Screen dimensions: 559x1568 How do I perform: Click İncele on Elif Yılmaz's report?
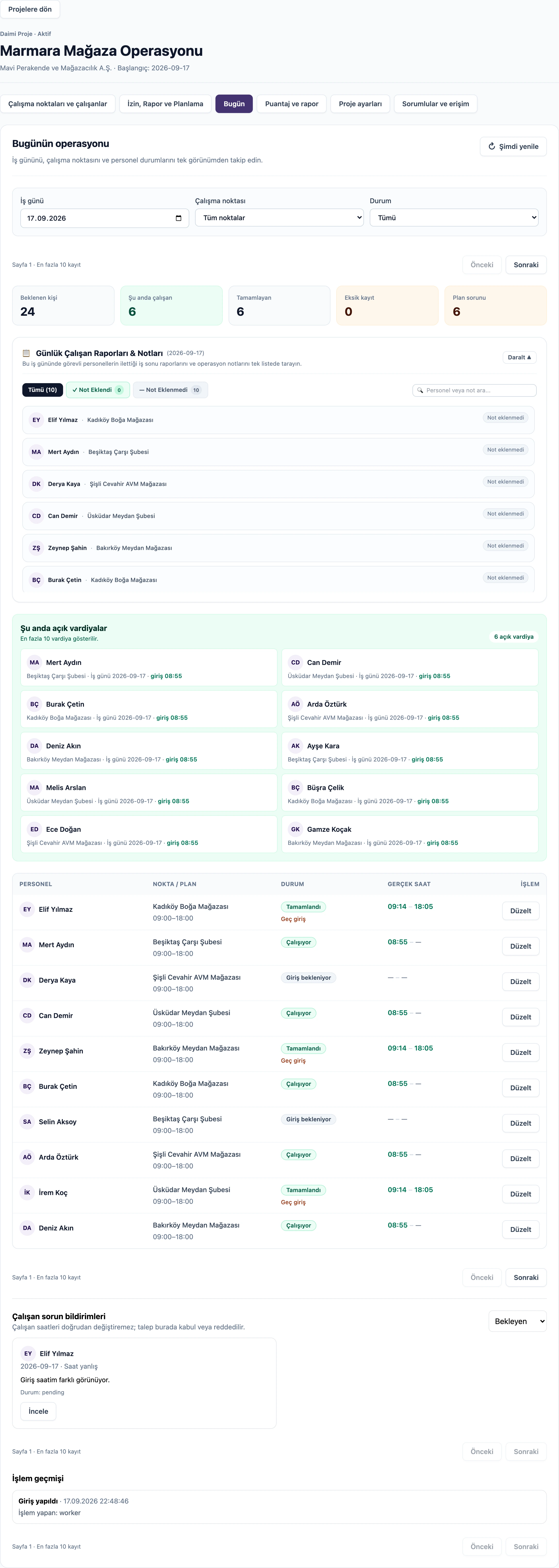[x=38, y=1411]
